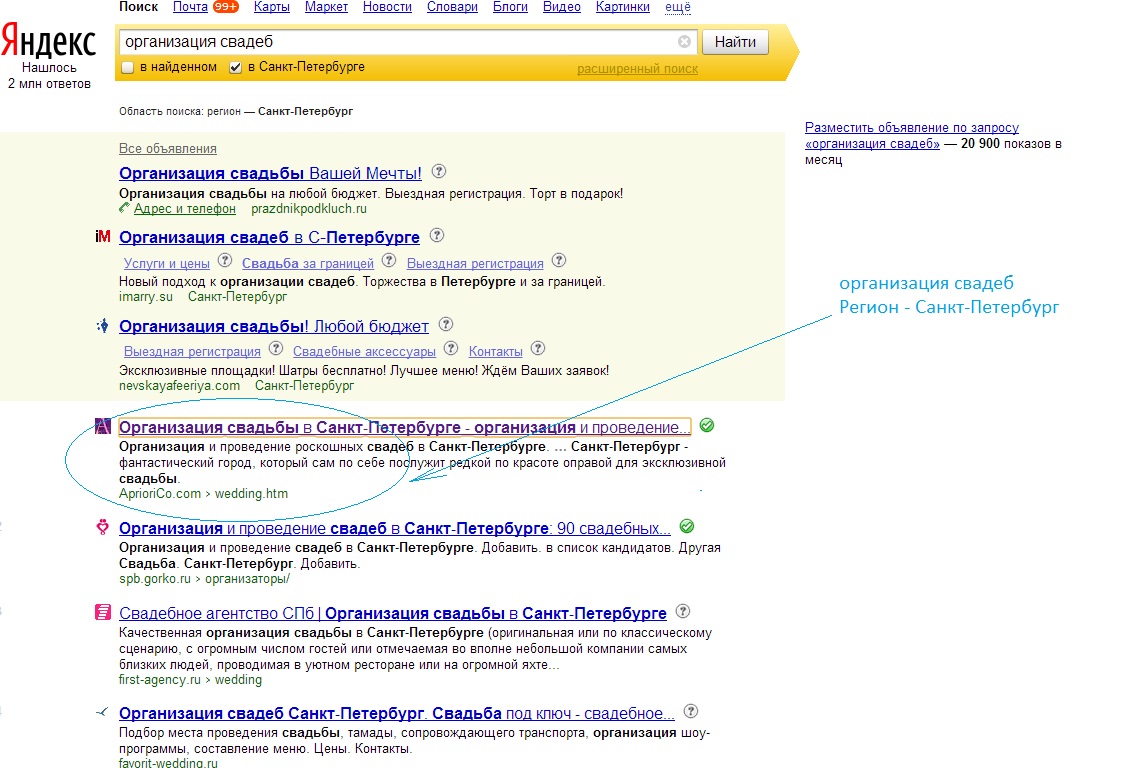The width and height of the screenshot is (1137, 768).
Task: Open 'Блоги' service tab
Action: point(510,7)
